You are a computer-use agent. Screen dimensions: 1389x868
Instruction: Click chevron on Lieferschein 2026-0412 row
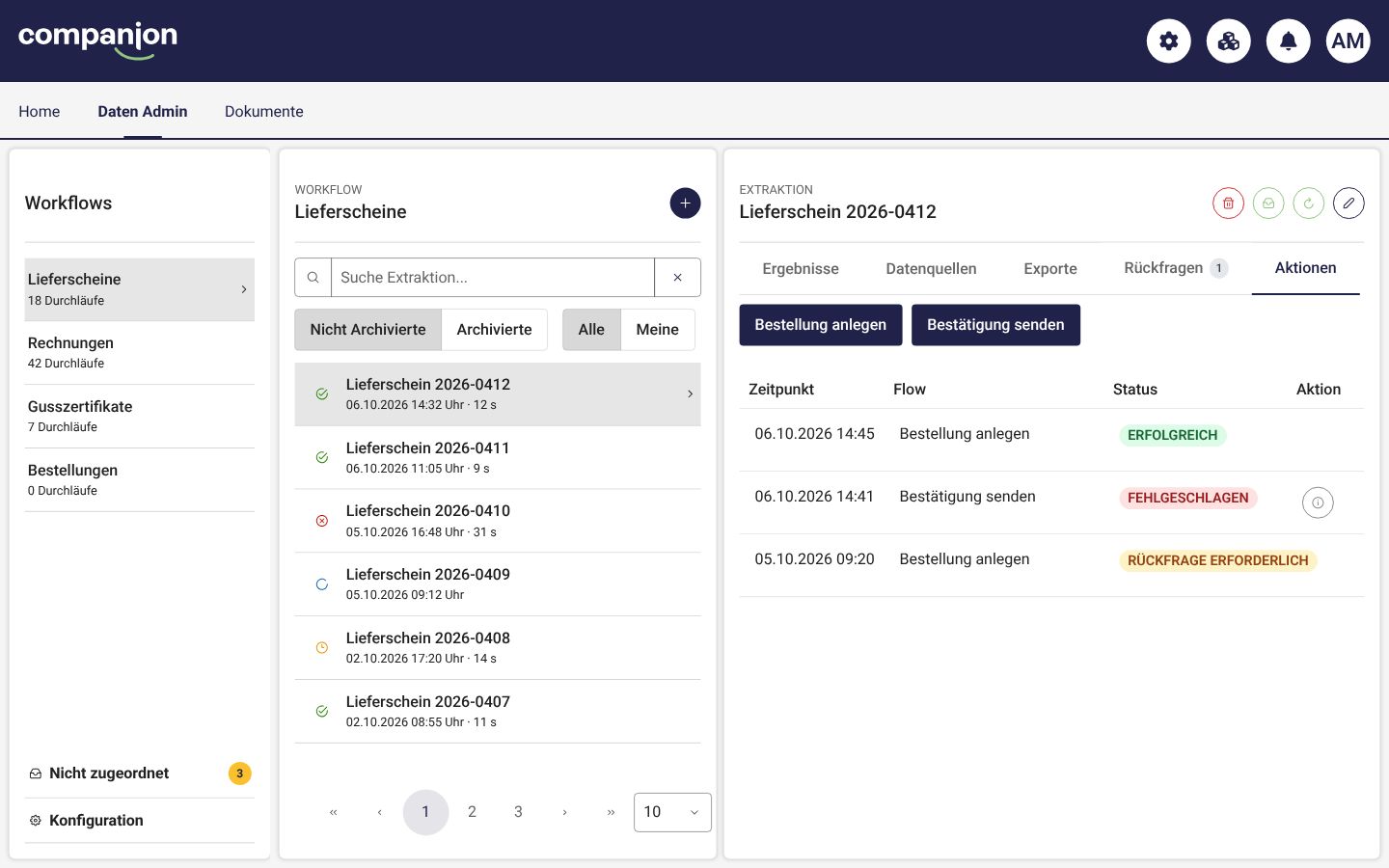(690, 393)
